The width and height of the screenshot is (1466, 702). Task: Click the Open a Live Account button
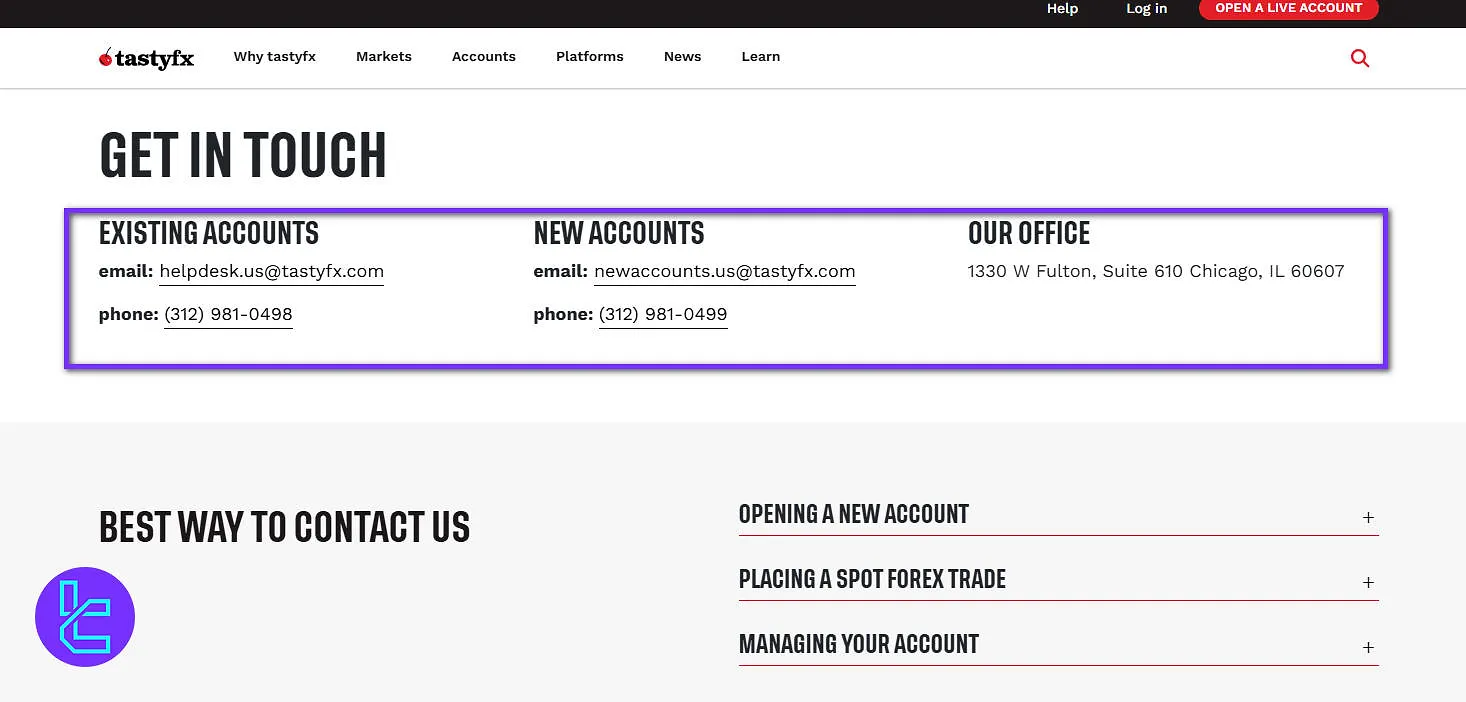(1288, 8)
